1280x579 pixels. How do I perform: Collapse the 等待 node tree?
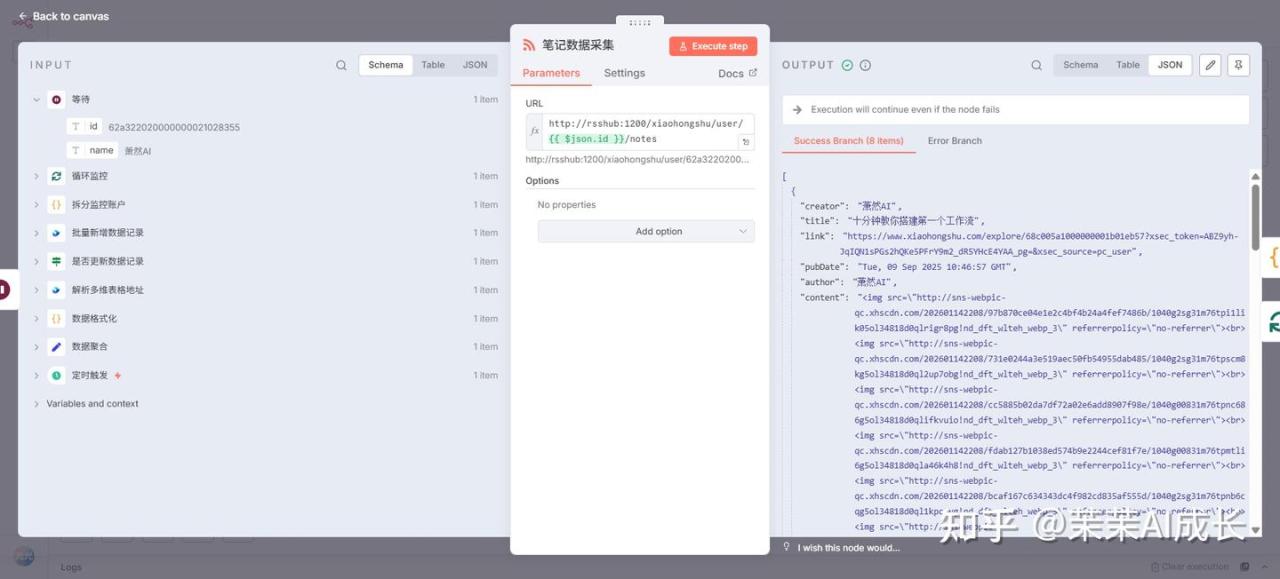pos(36,100)
